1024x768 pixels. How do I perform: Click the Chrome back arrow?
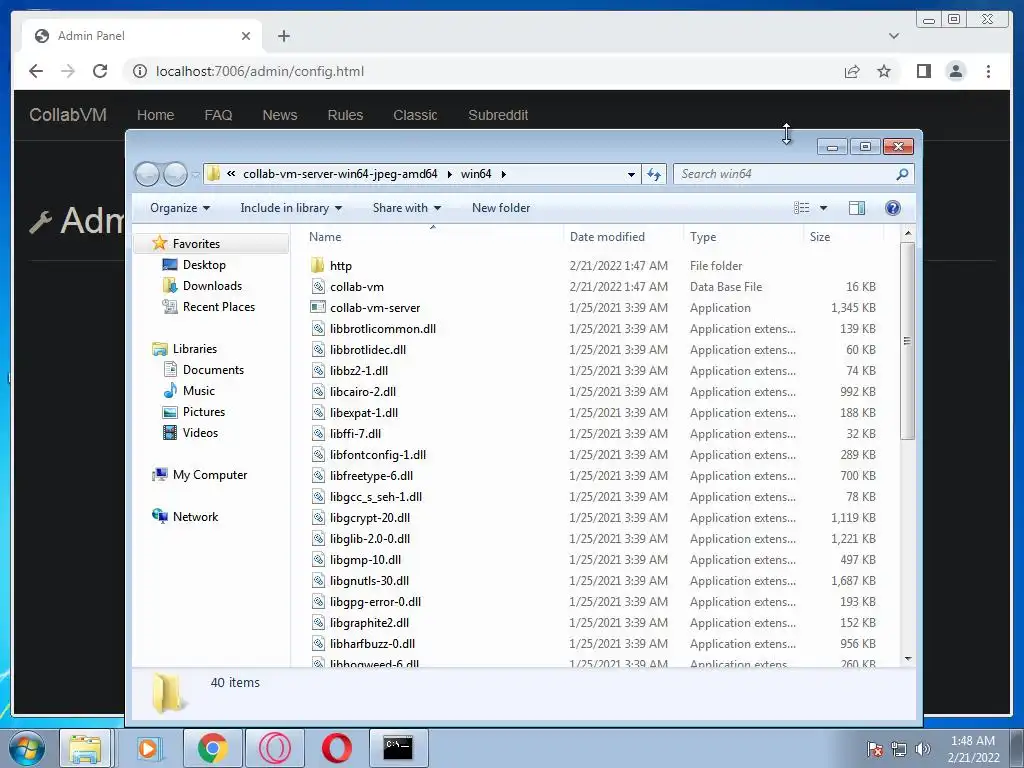pos(36,71)
